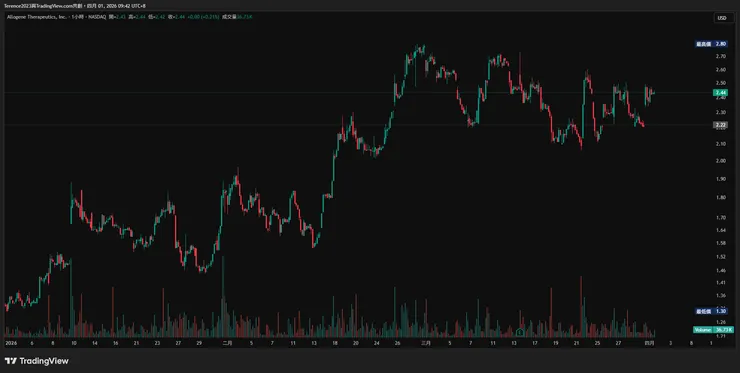
Task: Click the Volume 36.73K label
Action: coord(713,330)
